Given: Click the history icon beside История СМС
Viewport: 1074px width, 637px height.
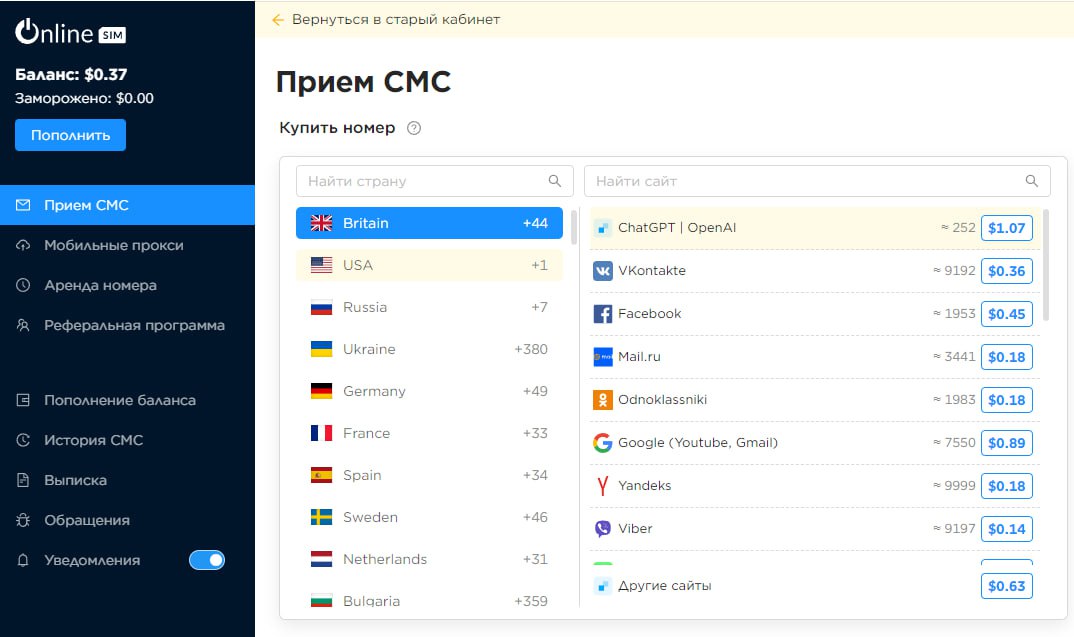Looking at the screenshot, I should pos(23,440).
